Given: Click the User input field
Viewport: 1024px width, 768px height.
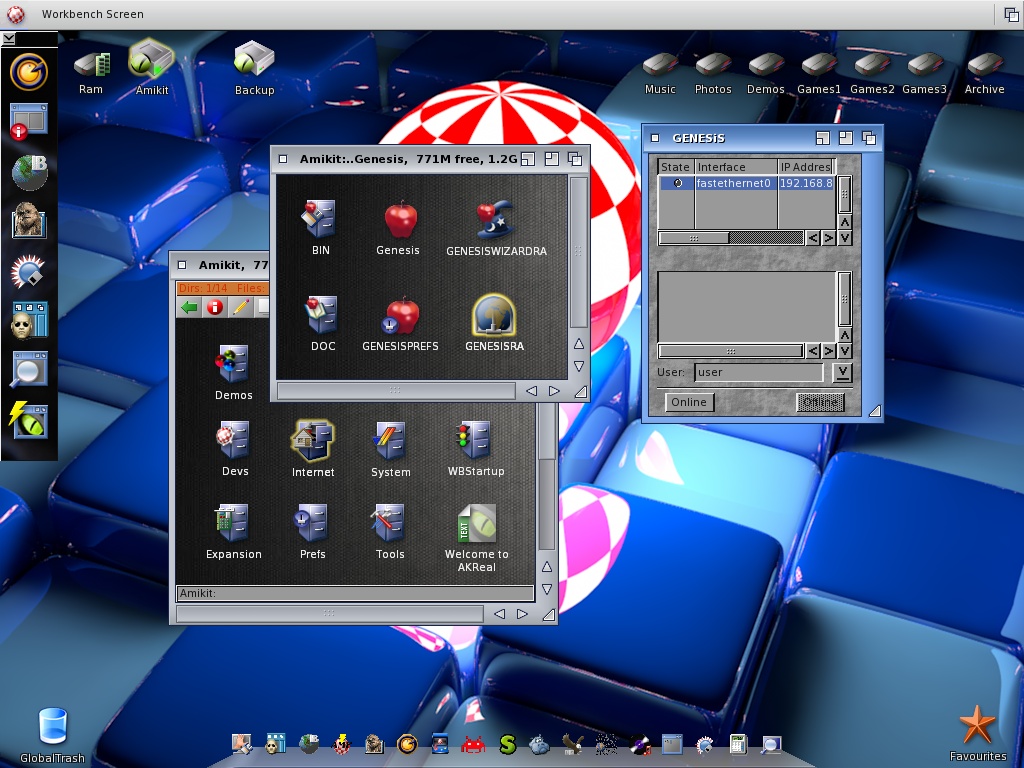Looking at the screenshot, I should coord(758,372).
